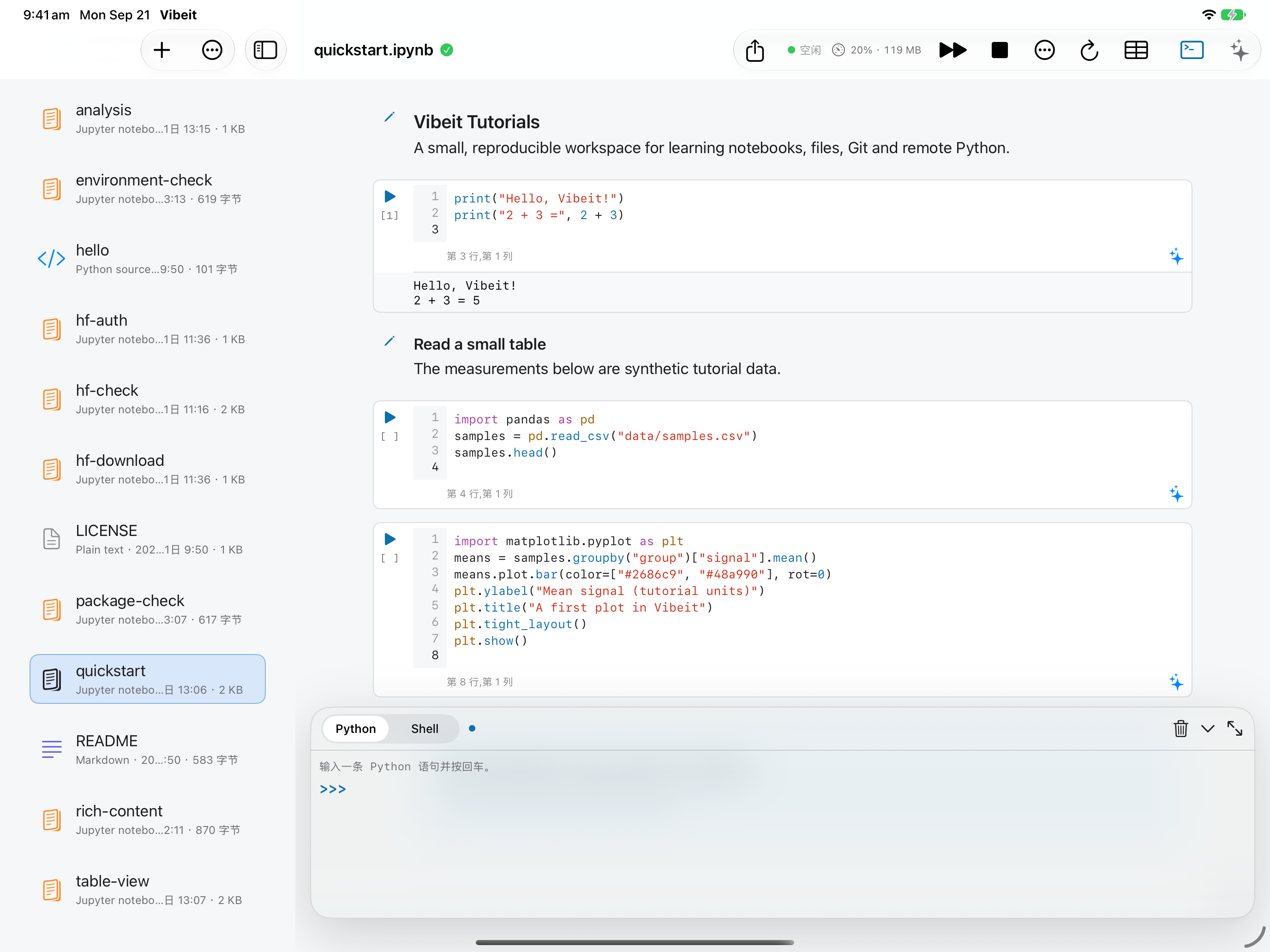Click the Wi-Fi icon in the status bar

click(x=1209, y=15)
